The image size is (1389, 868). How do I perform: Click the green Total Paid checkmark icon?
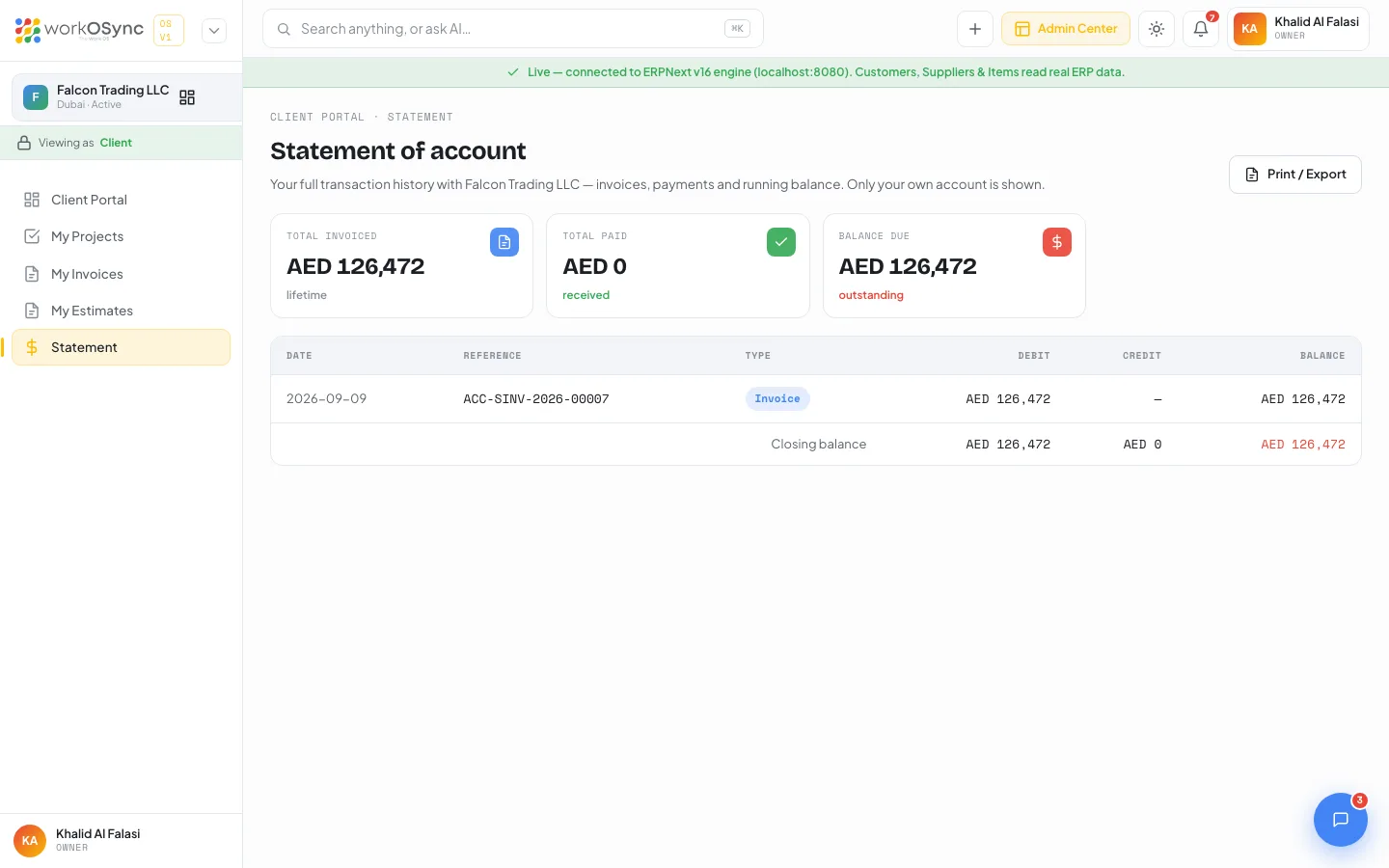pos(781,242)
